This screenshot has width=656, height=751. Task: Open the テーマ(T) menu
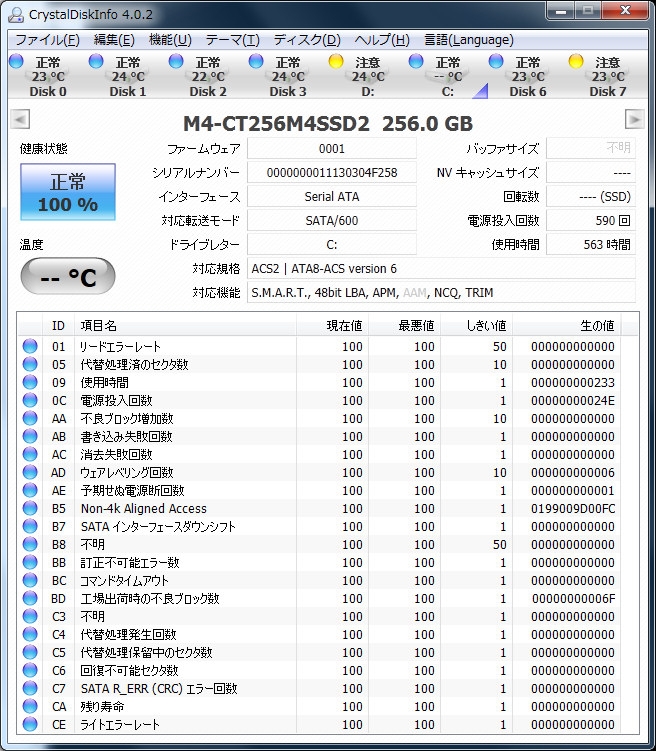(x=233, y=40)
